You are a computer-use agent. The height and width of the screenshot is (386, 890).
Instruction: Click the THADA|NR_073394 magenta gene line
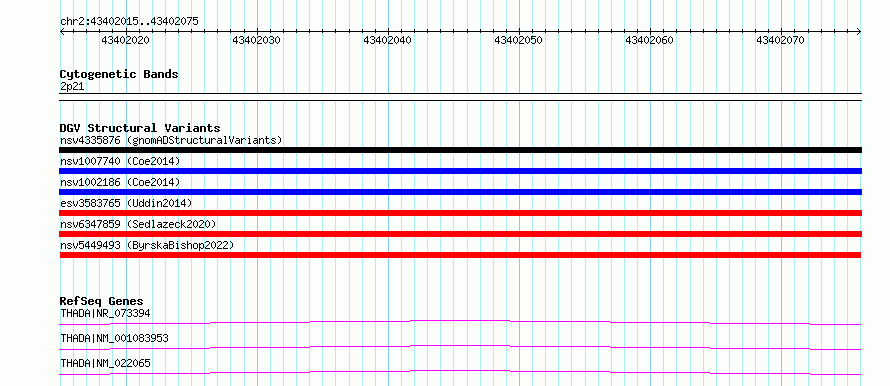[x=460, y=322]
